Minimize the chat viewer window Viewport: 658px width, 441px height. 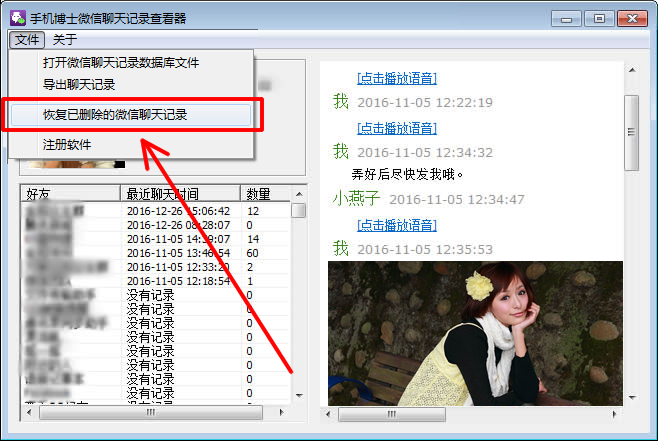[x=566, y=19]
